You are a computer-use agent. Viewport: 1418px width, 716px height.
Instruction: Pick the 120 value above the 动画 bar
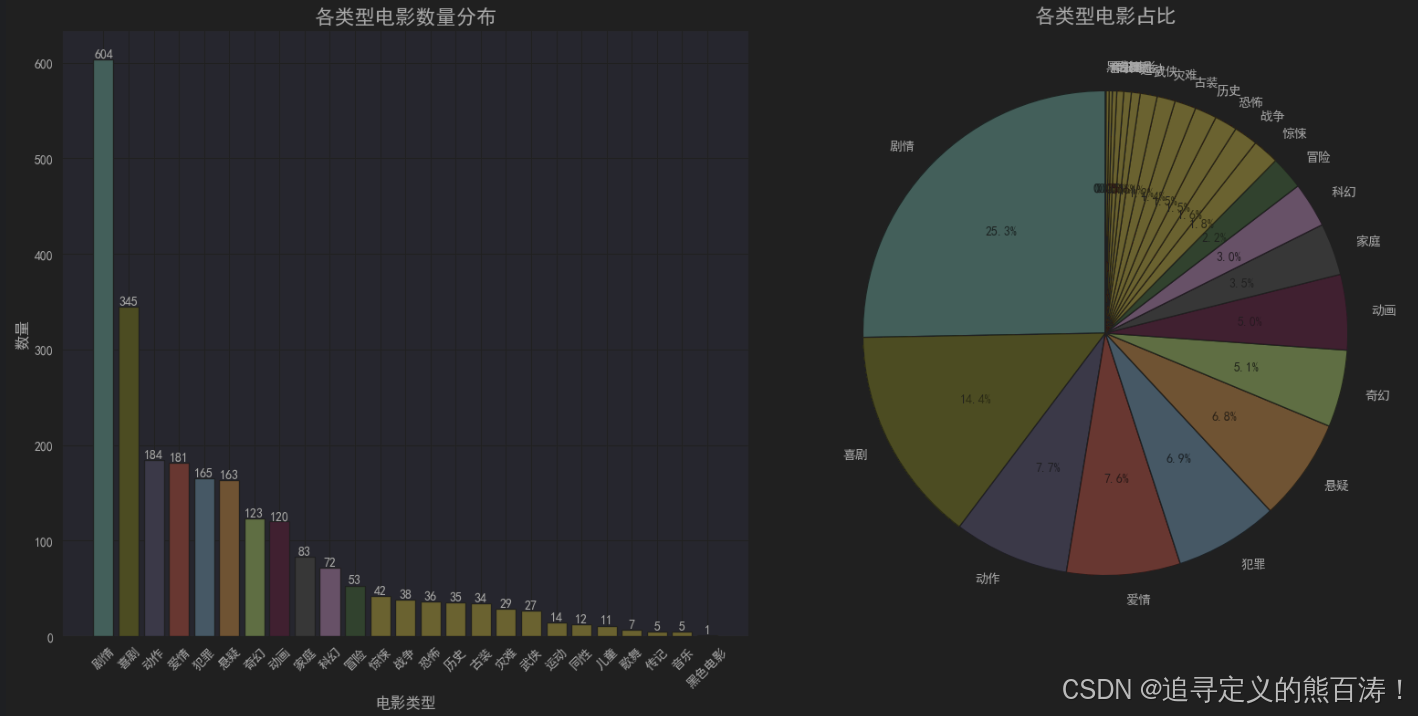[279, 516]
